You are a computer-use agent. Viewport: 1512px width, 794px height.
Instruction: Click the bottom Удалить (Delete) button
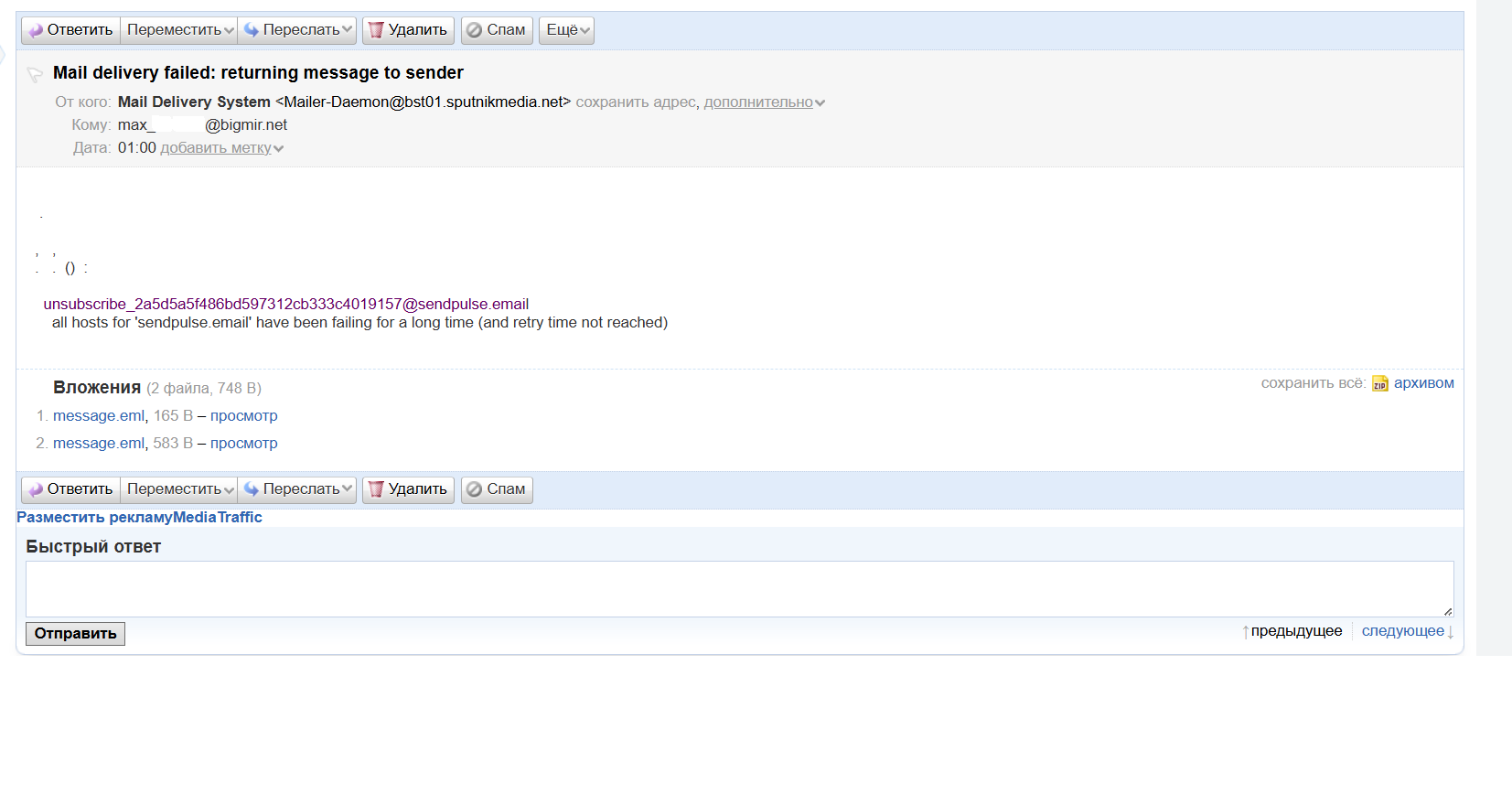(x=408, y=489)
